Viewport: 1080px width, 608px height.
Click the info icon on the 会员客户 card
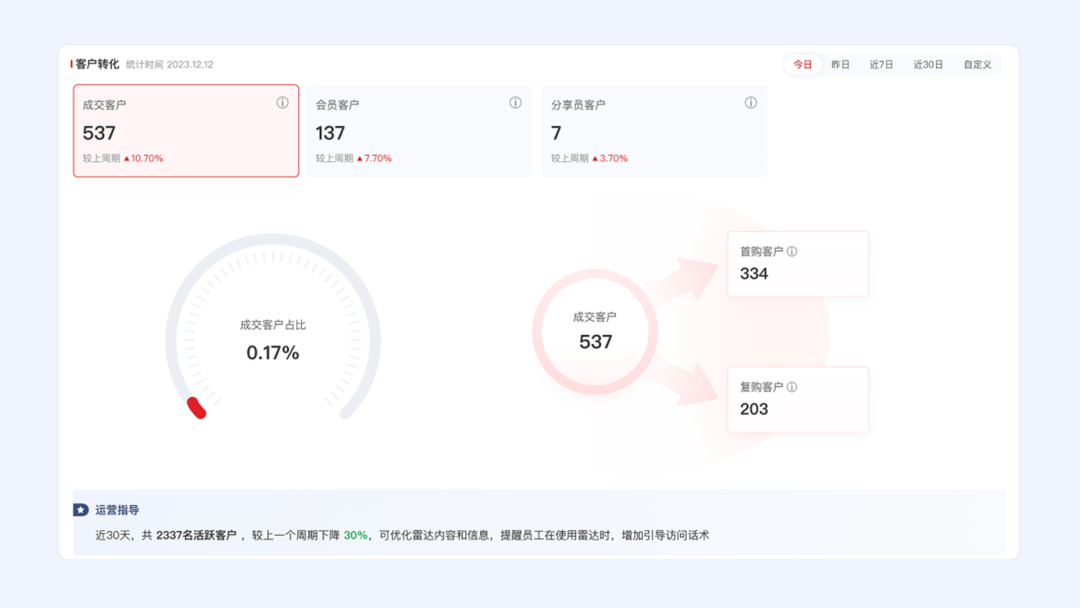point(516,102)
